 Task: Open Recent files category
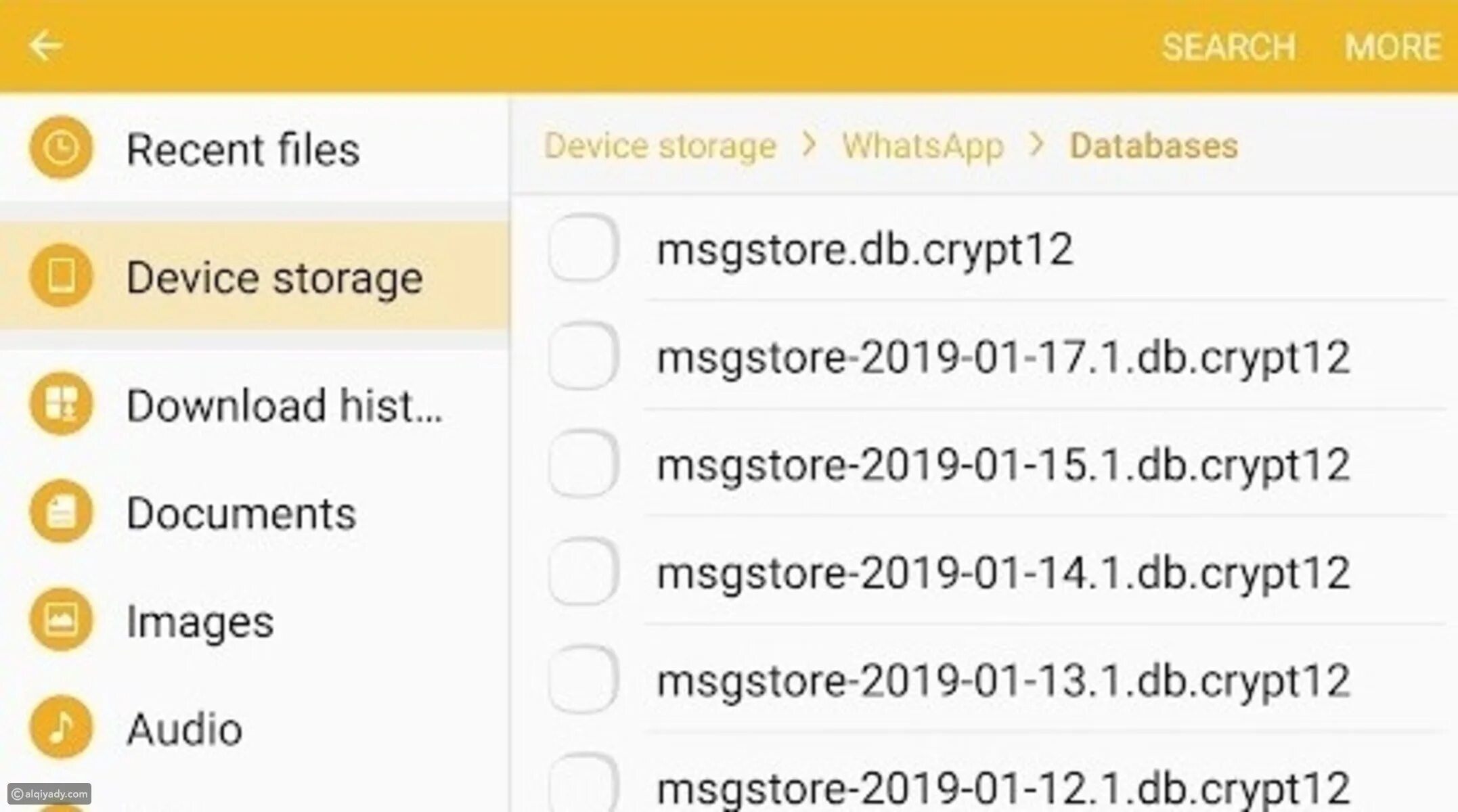(242, 150)
